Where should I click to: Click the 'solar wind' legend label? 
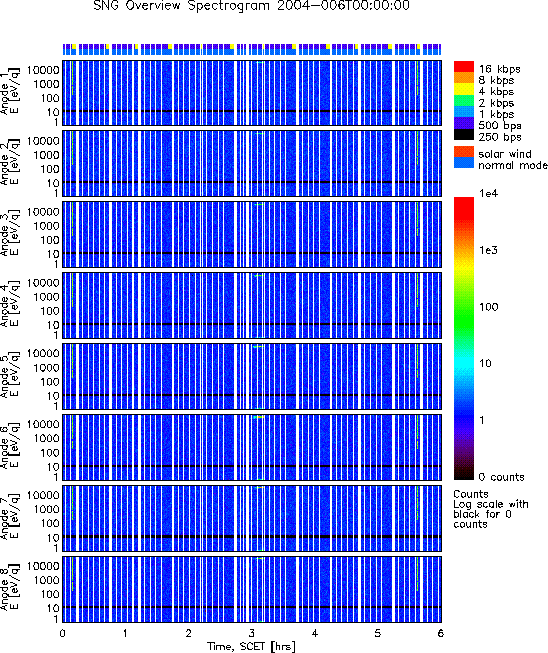505,154
